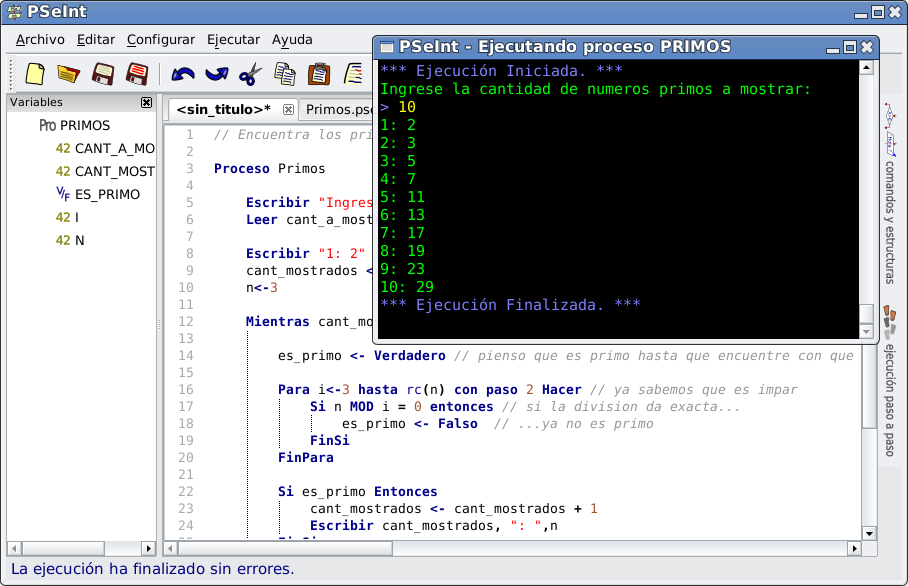Viewport: 908px width, 586px height.
Task: Open the Ejecutar menu
Action: 233,39
